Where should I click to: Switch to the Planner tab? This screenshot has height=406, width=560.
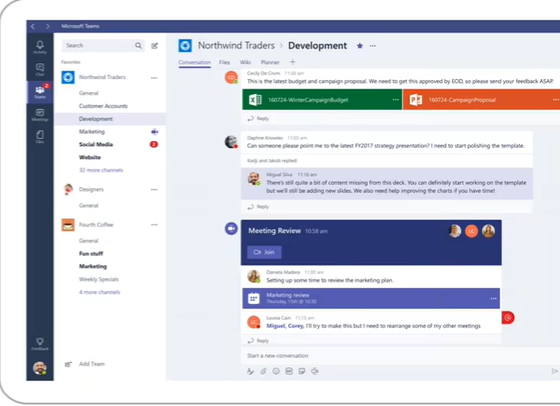point(270,62)
